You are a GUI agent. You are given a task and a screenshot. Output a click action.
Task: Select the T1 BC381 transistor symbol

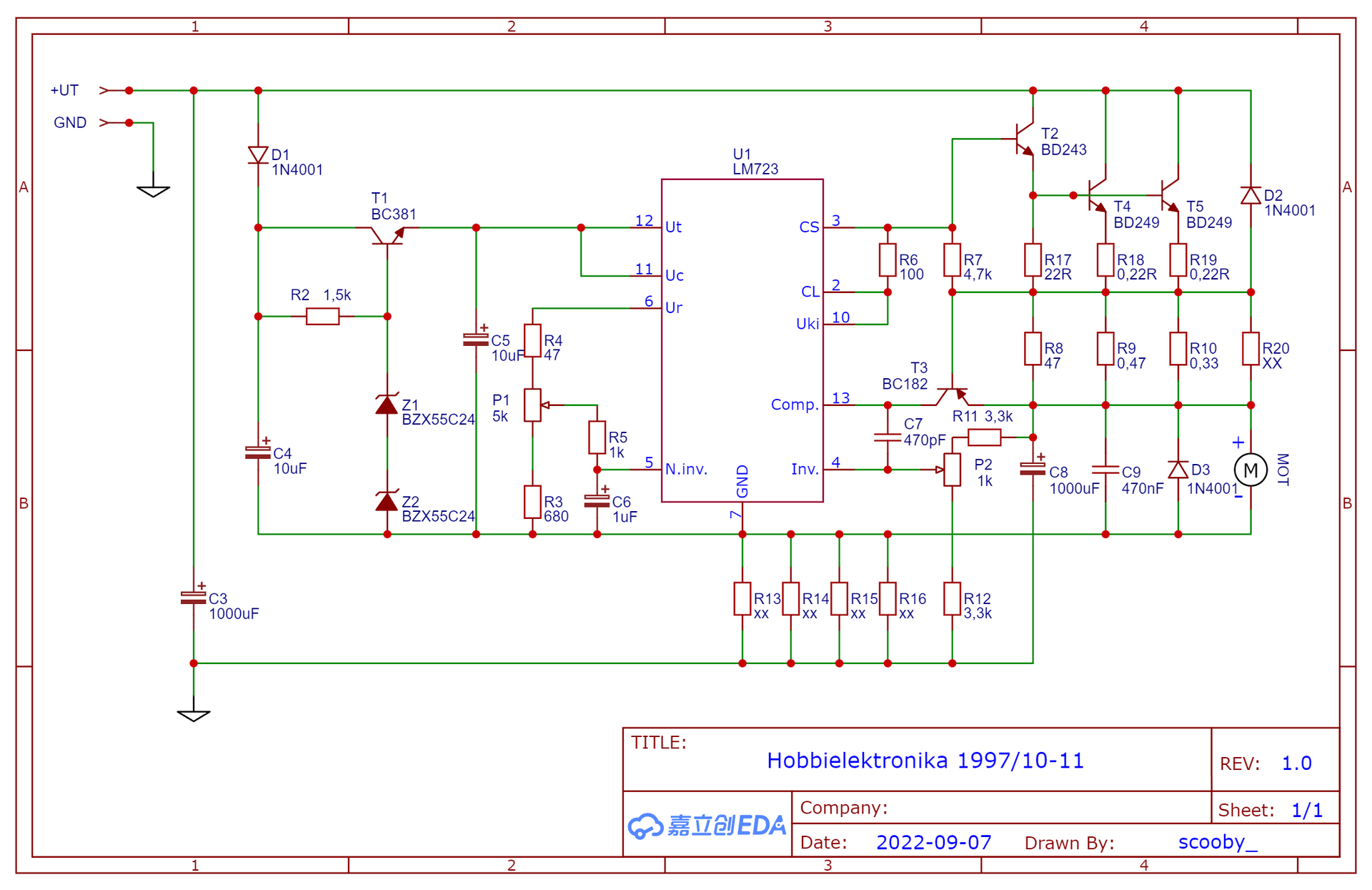[x=387, y=234]
